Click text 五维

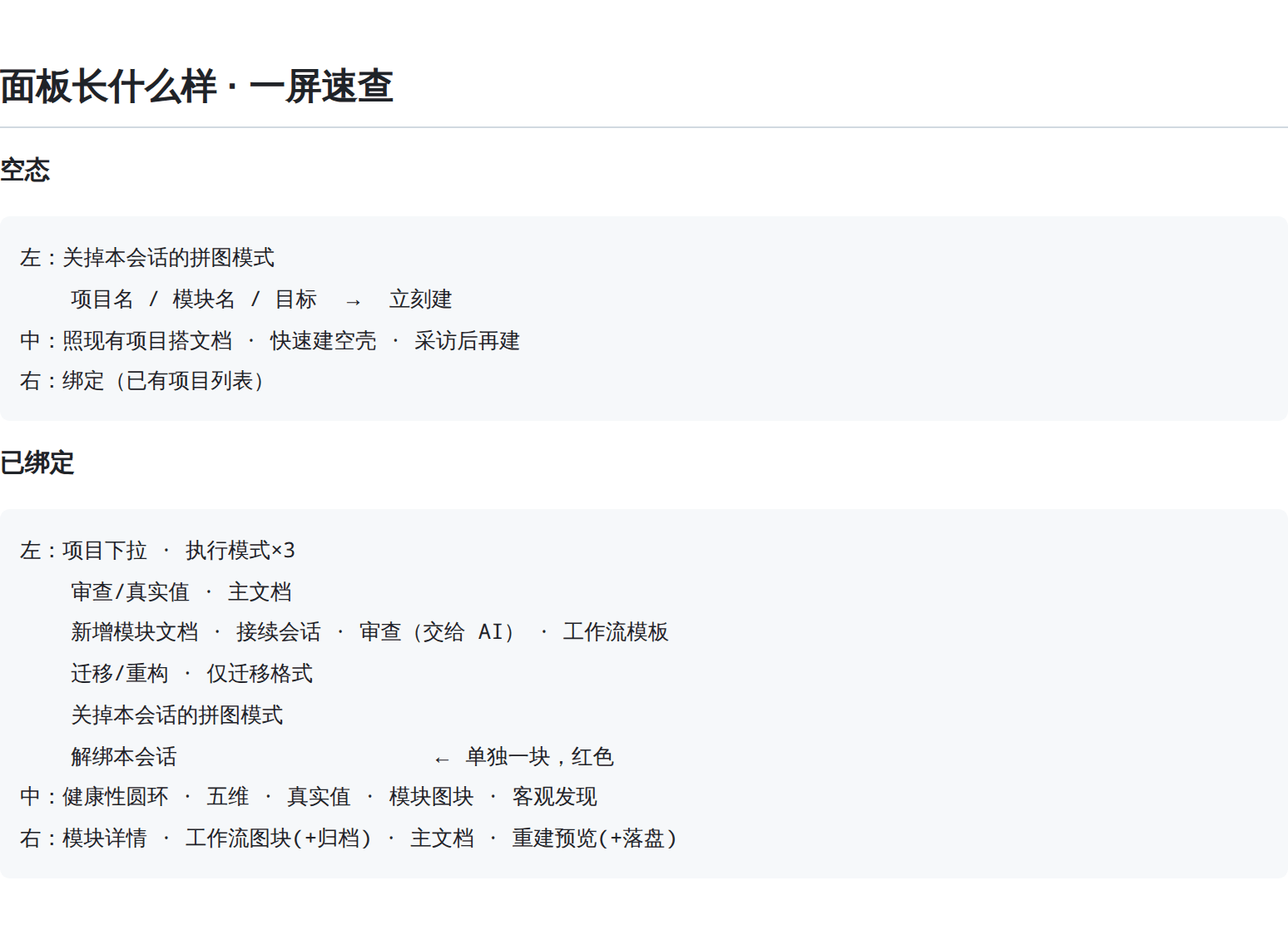click(228, 797)
